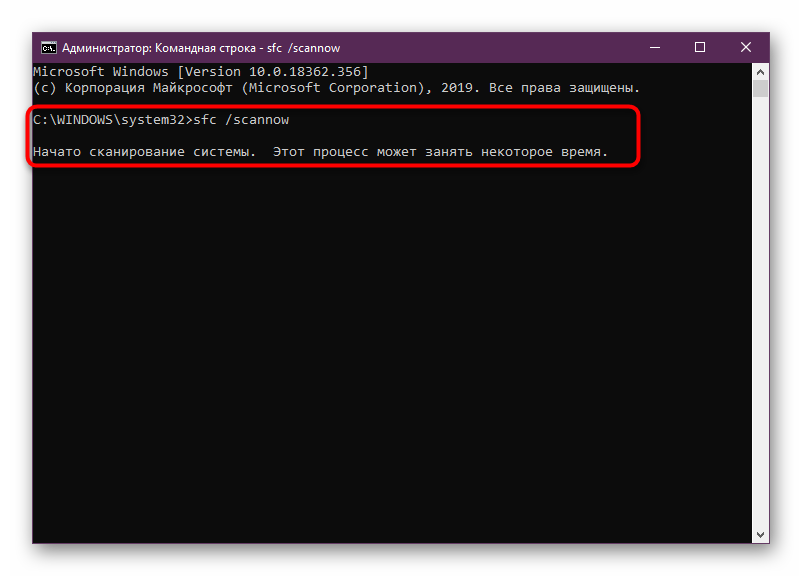Image resolution: width=802 pixels, height=576 pixels.
Task: Click the empty black console area
Action: [x=390, y=350]
